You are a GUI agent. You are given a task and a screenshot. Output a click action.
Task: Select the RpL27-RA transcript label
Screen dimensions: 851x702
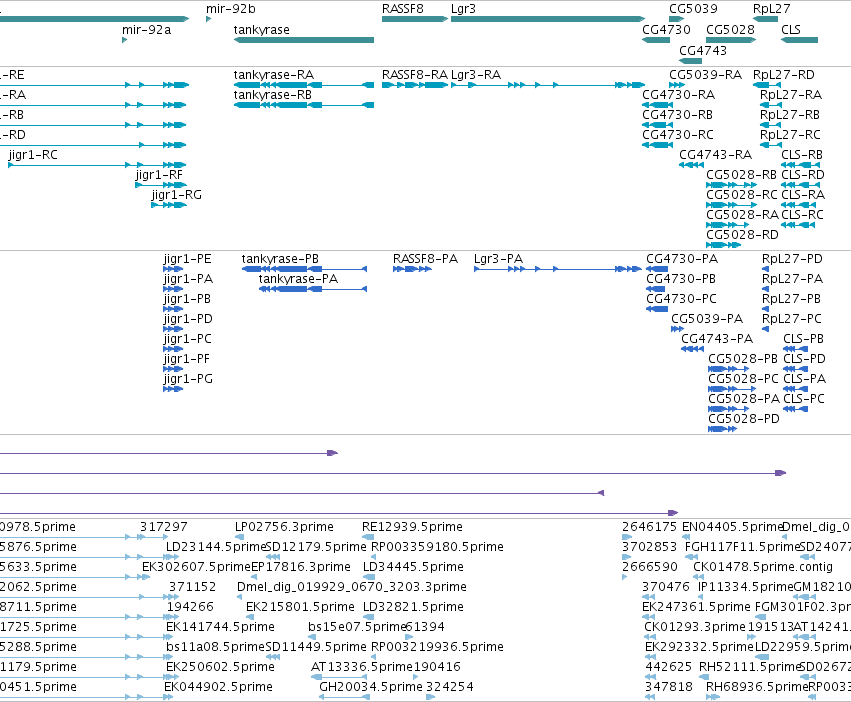point(791,94)
